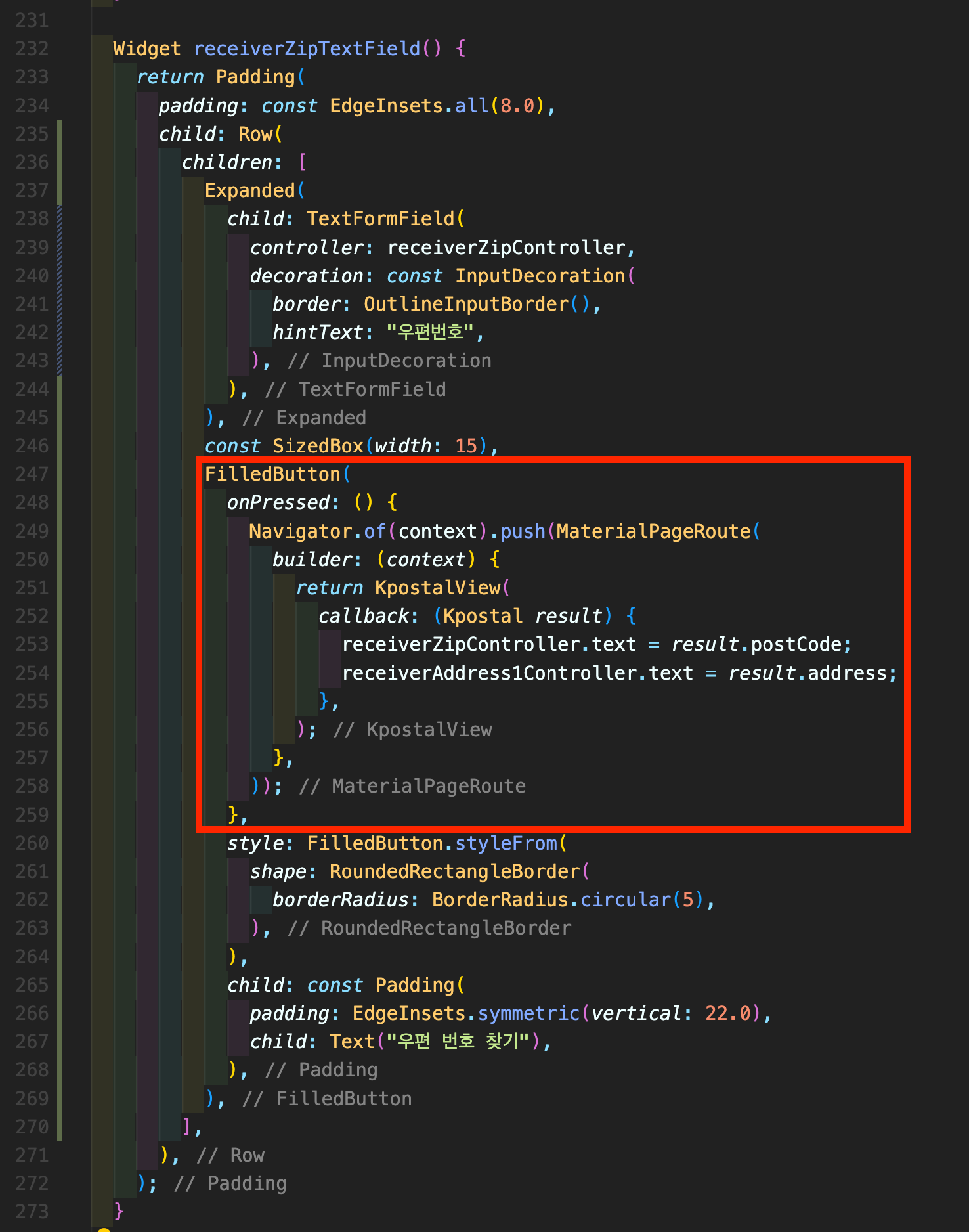Click the OutlineInputBorder constructor
Image resolution: width=969 pixels, height=1232 pixels.
(466, 304)
